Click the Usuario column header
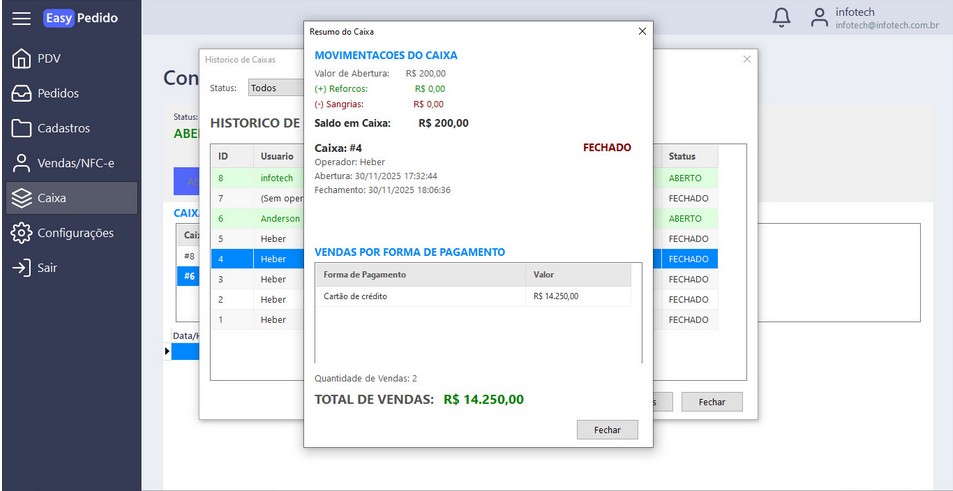This screenshot has height=491, width=953. [279, 156]
